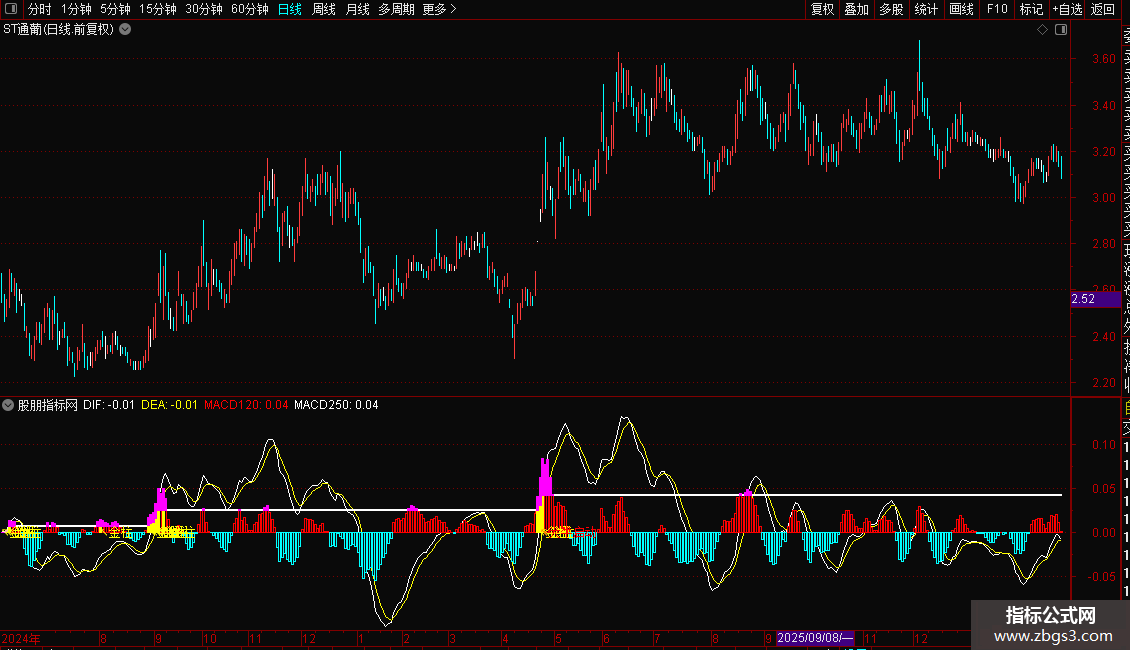Image resolution: width=1130 pixels, height=650 pixels.
Task: Select the 日线 daily chart tab
Action: [290, 9]
